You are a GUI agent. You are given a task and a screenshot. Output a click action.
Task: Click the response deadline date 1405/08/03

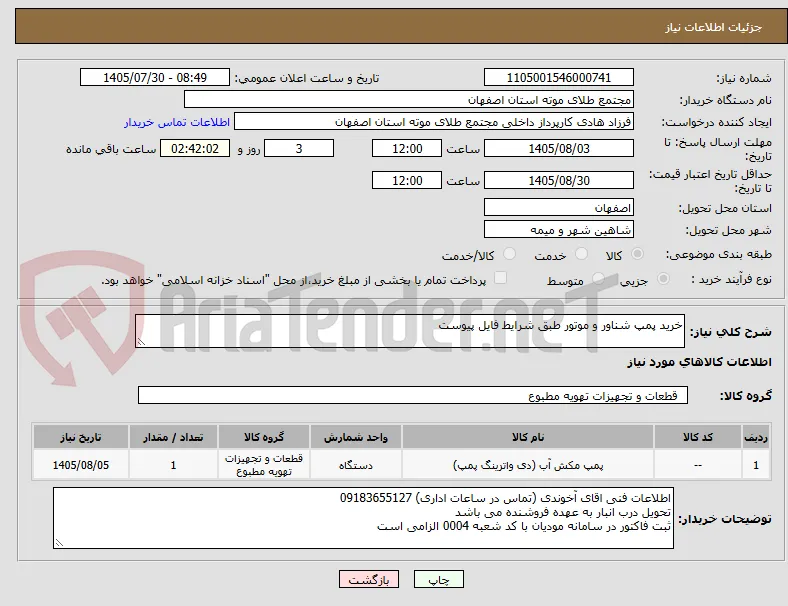[558, 148]
